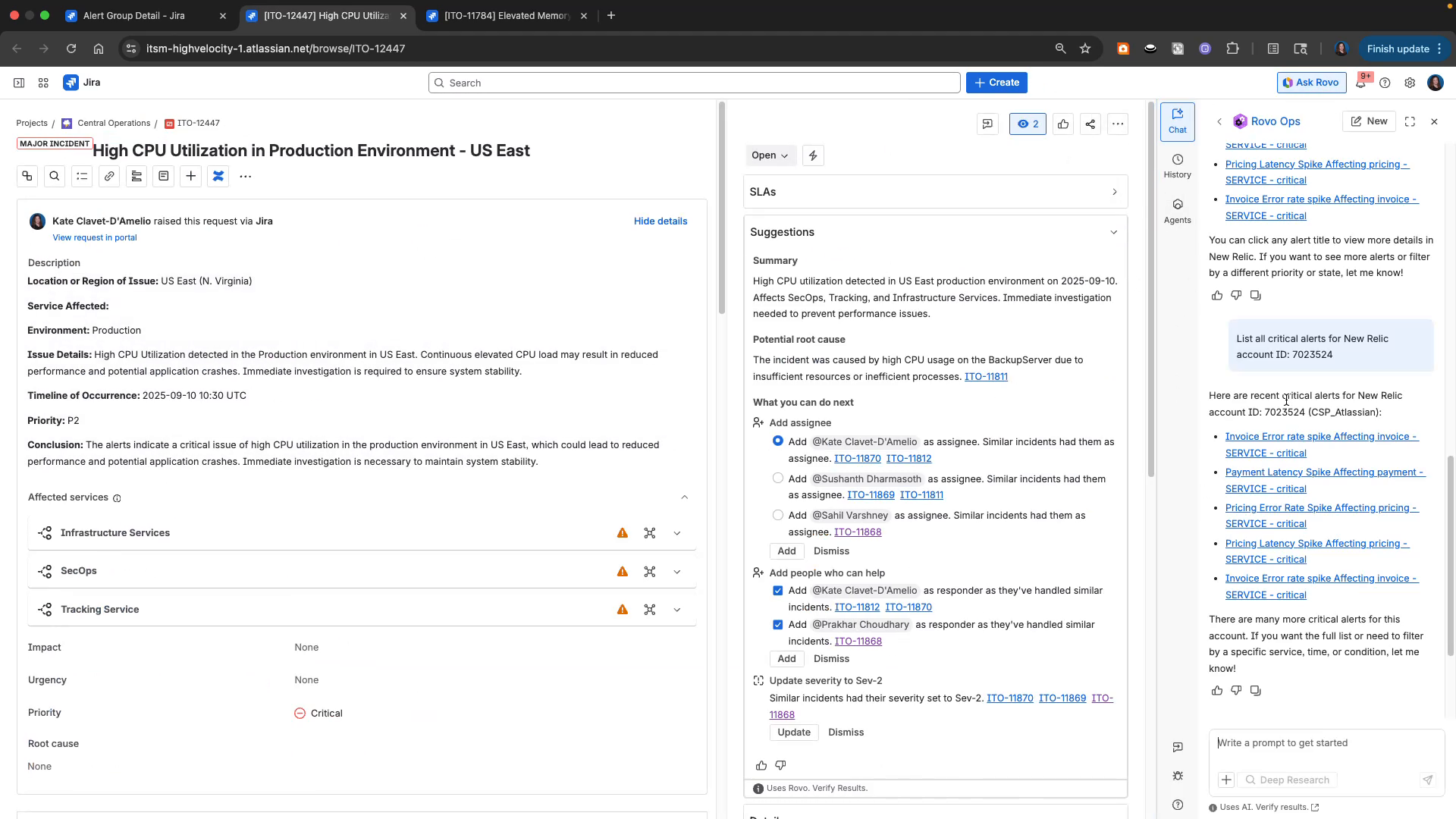Click the watchers eye icon showing 2
The height and width of the screenshot is (819, 1456).
(1027, 124)
